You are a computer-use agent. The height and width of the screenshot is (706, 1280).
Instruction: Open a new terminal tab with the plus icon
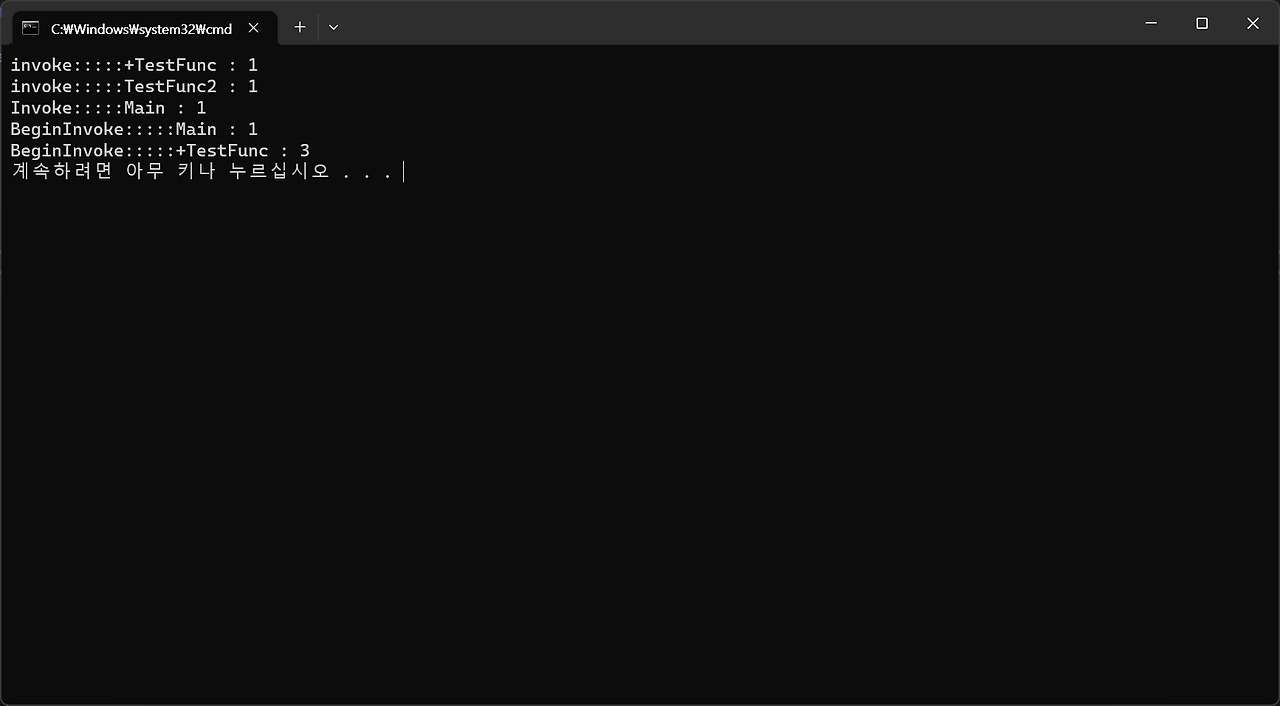(x=299, y=27)
